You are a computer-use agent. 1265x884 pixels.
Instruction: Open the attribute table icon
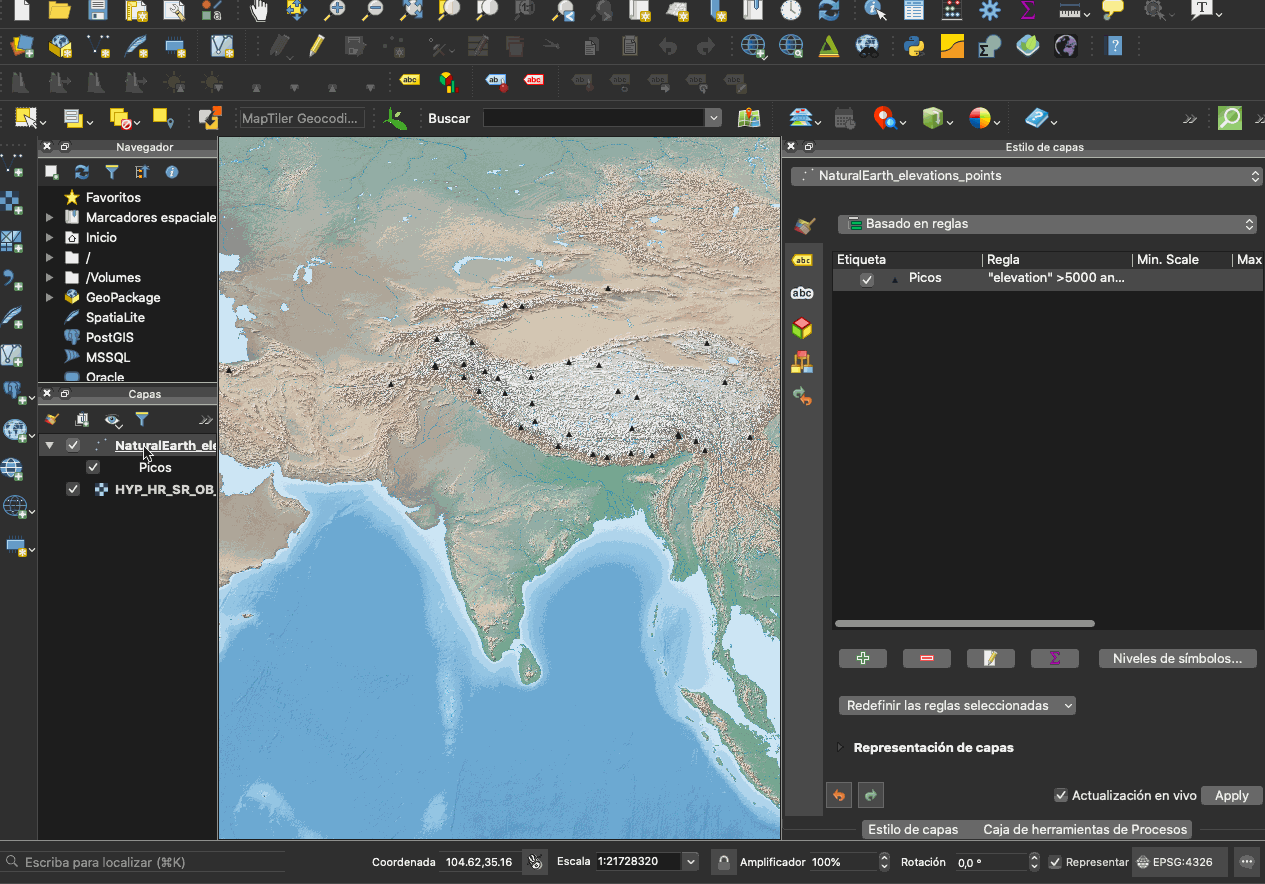pyautogui.click(x=914, y=11)
